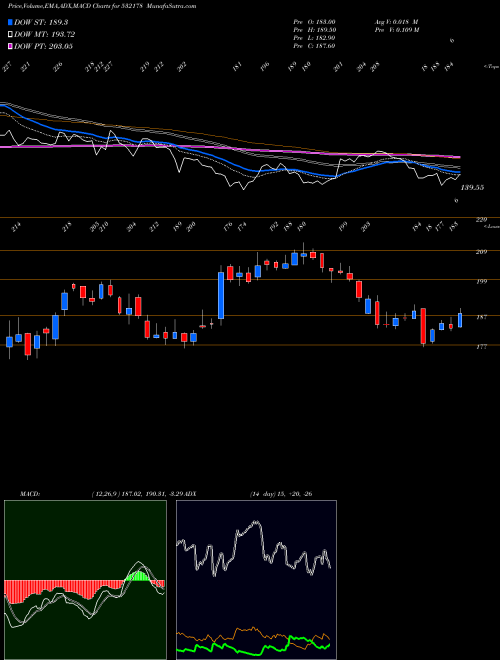500x660 pixels.
Task: Select the 'DOW MT: 193.72' legend text
Action: point(45,34)
